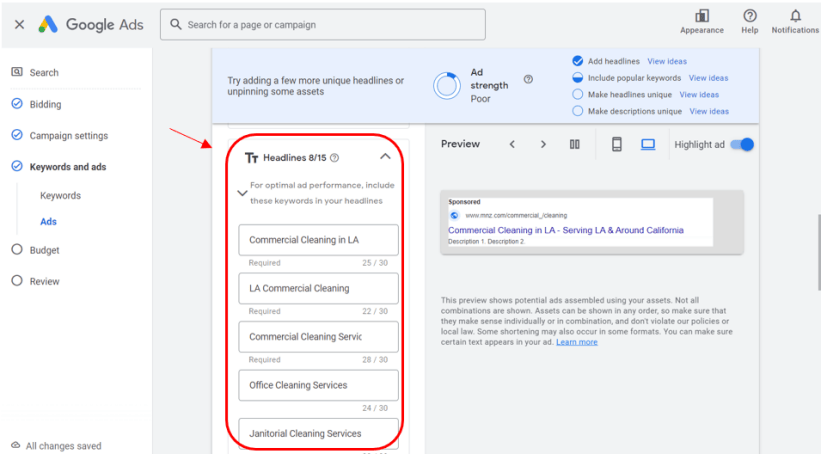Select the Include popular keywords circle

578,78
